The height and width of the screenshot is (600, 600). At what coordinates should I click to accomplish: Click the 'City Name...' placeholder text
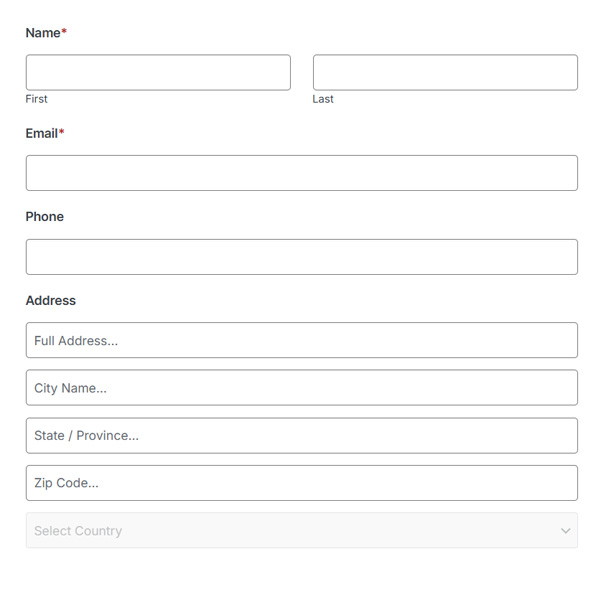[x=70, y=388]
